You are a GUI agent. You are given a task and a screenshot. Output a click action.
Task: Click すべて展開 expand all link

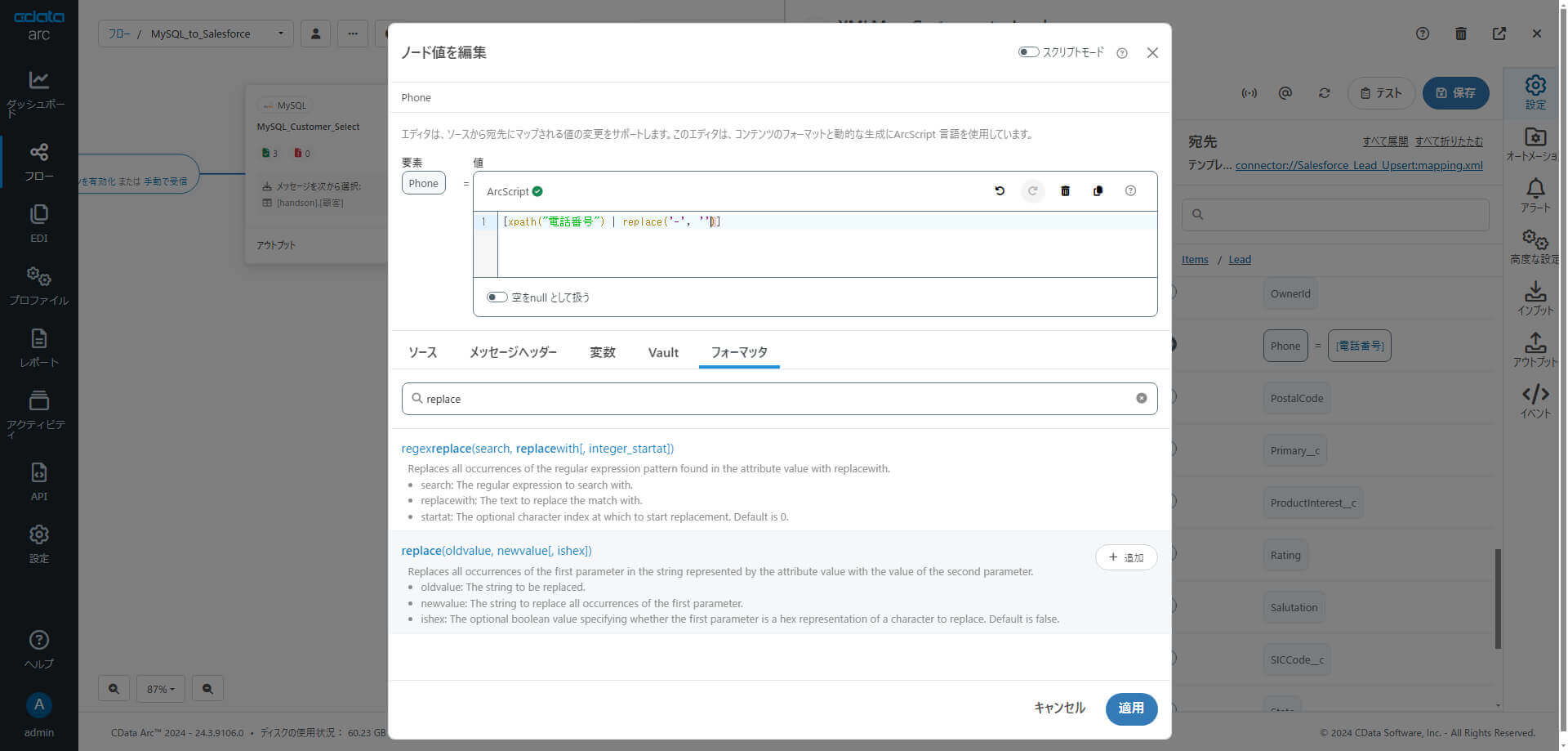(x=1385, y=141)
